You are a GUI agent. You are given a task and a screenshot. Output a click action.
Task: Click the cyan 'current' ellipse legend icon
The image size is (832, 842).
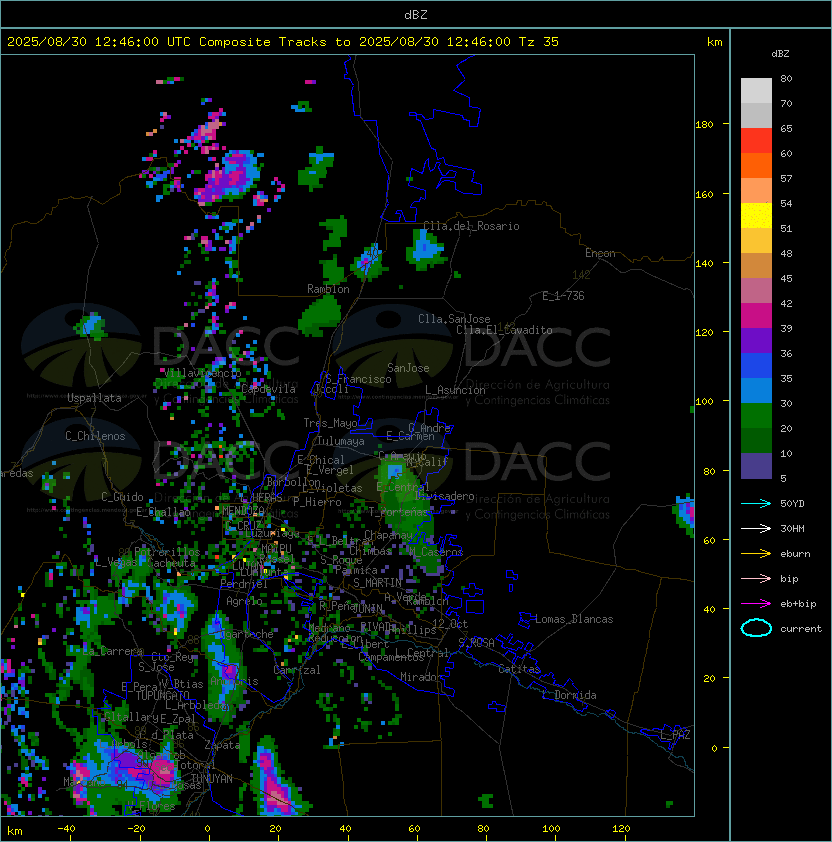[x=756, y=628]
